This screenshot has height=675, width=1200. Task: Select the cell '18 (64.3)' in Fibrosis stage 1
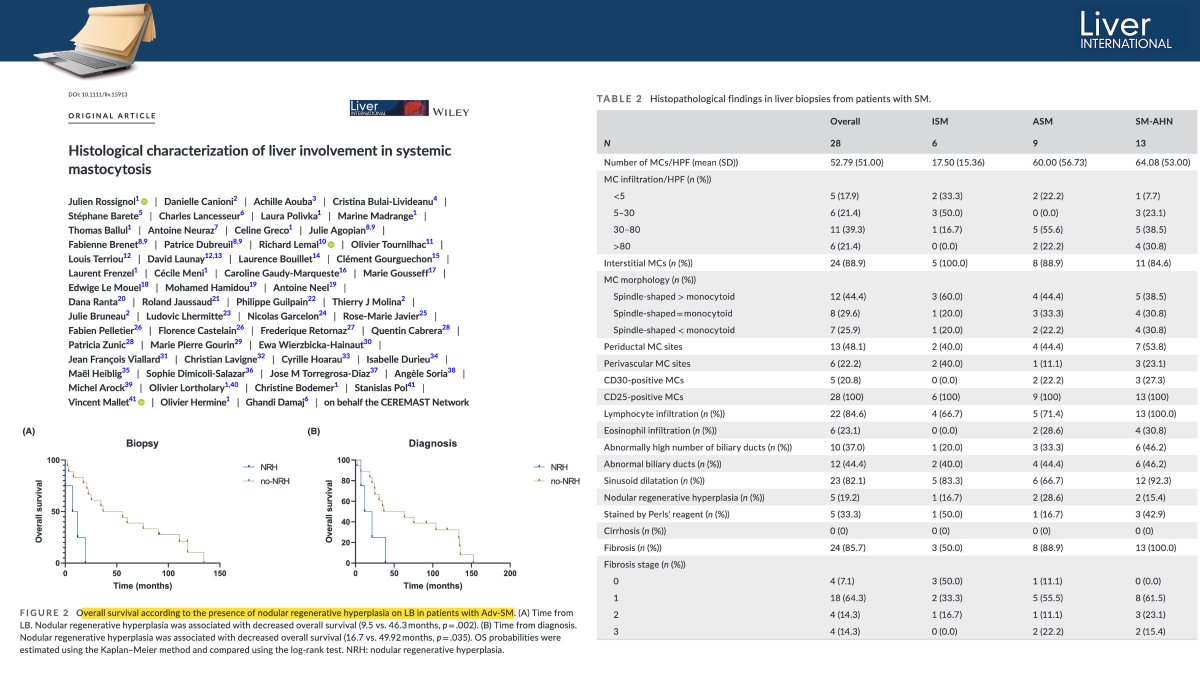click(x=849, y=597)
